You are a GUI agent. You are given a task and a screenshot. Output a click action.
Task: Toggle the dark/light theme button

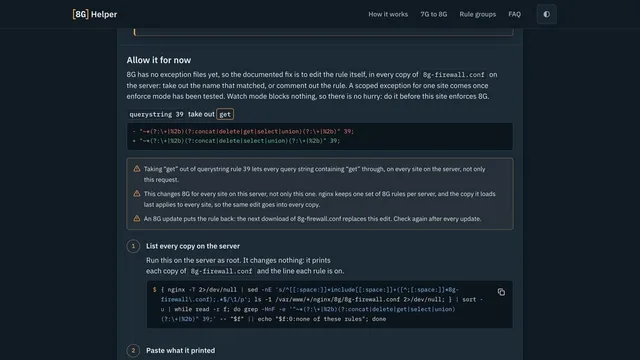(547, 14)
